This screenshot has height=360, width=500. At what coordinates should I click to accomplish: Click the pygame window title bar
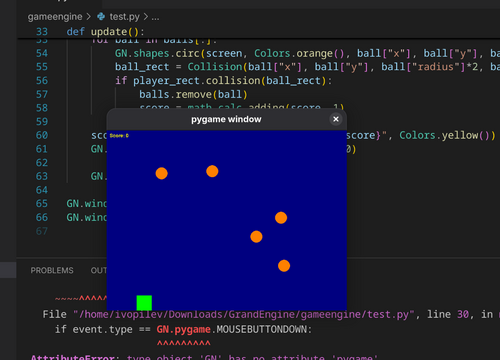point(226,119)
